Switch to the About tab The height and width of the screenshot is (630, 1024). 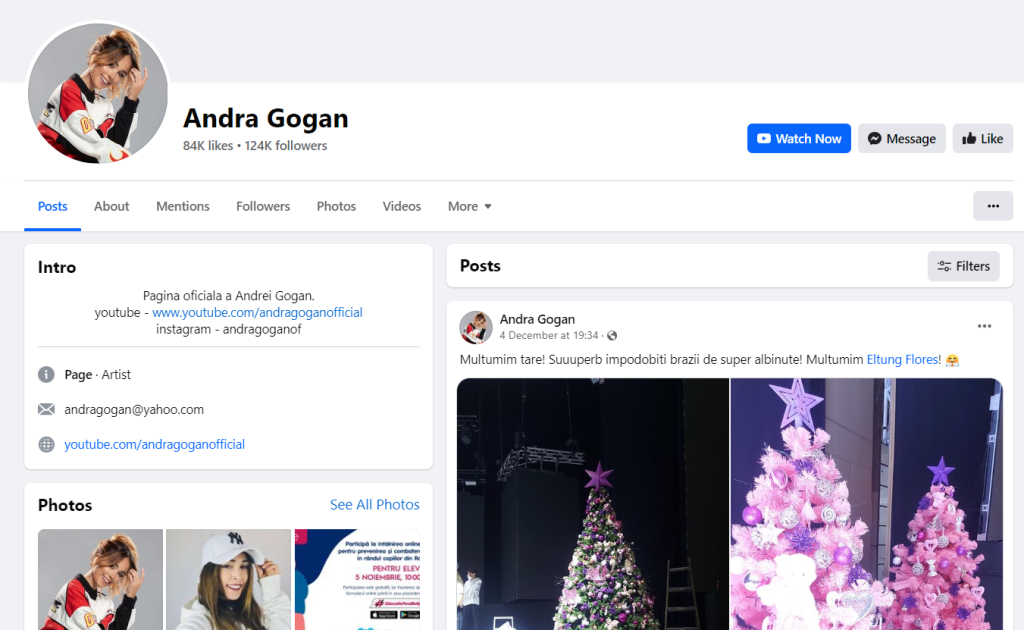point(111,206)
